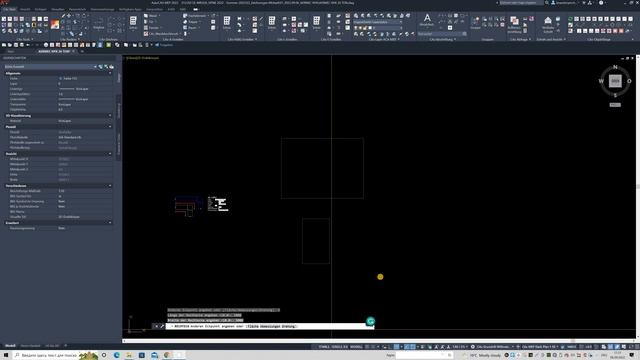Screen dimensions: 640x360
Task: Click the overlapping squares reference icon in ribbon
Action: tap(514, 20)
